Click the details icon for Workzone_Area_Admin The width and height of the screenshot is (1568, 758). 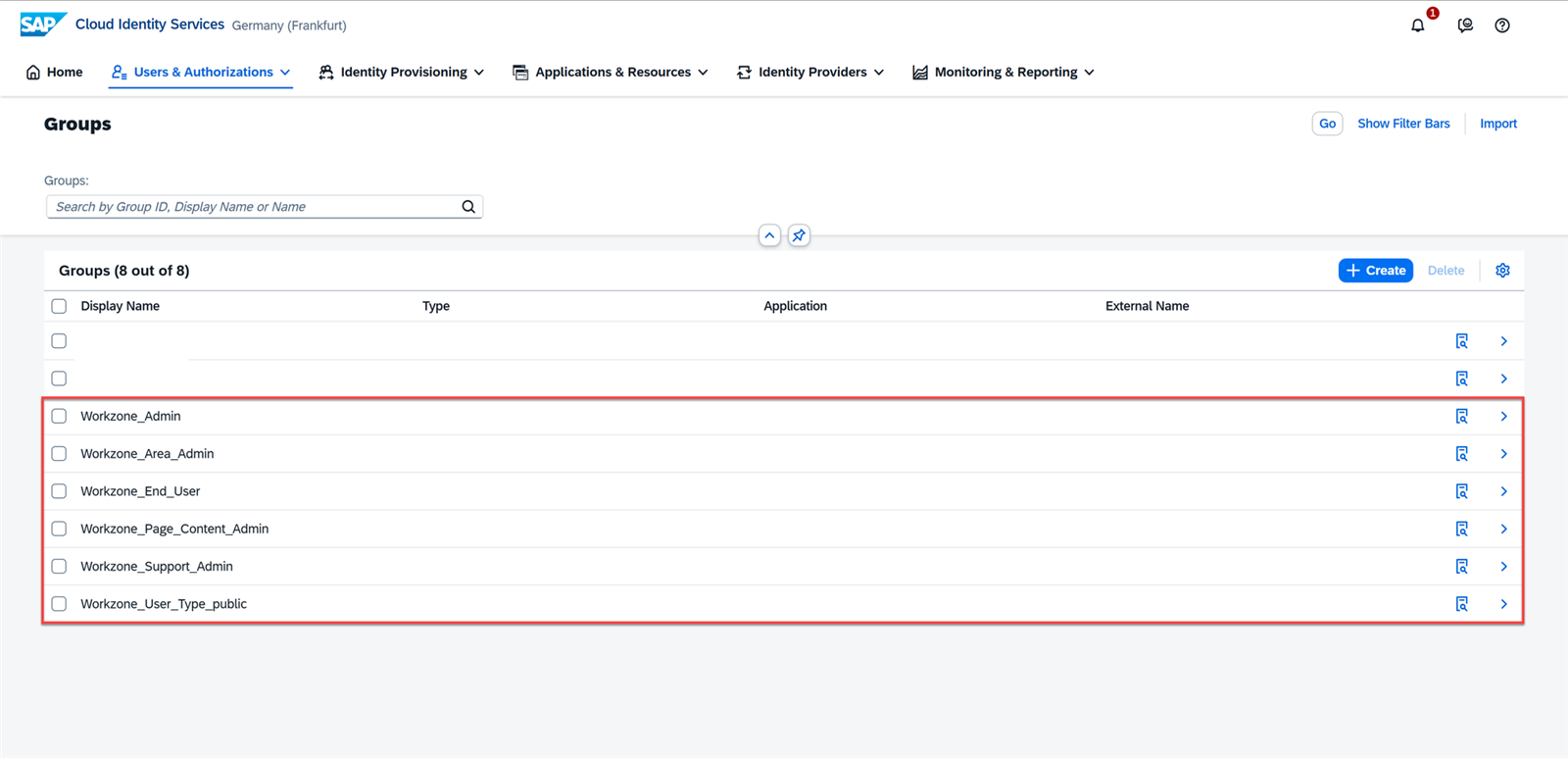(x=1461, y=454)
